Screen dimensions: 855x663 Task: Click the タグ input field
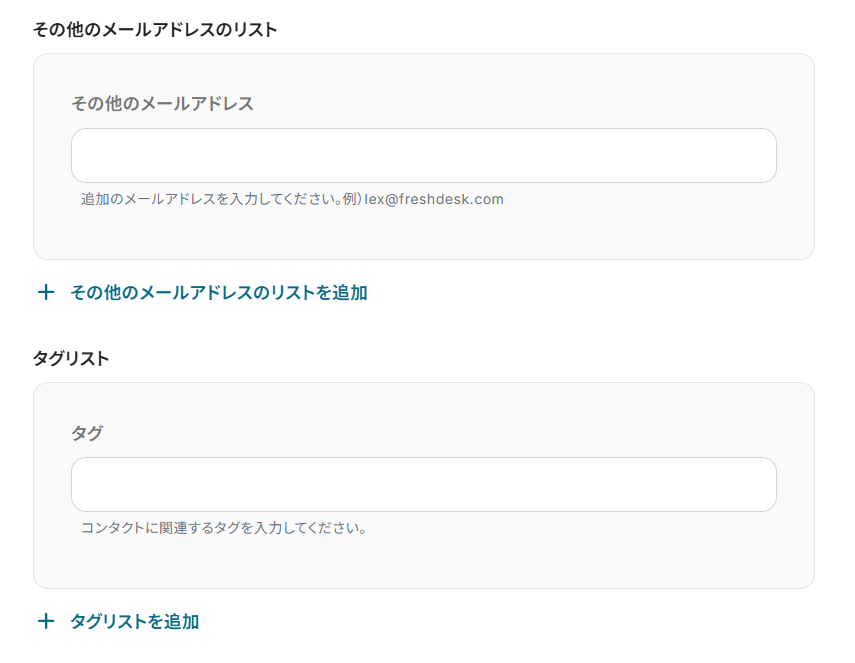click(x=424, y=484)
